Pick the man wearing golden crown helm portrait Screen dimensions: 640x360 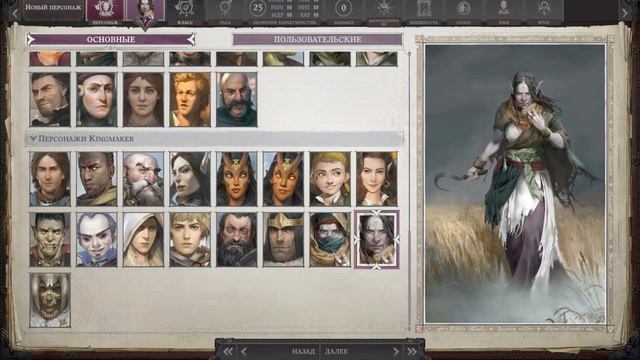click(283, 240)
